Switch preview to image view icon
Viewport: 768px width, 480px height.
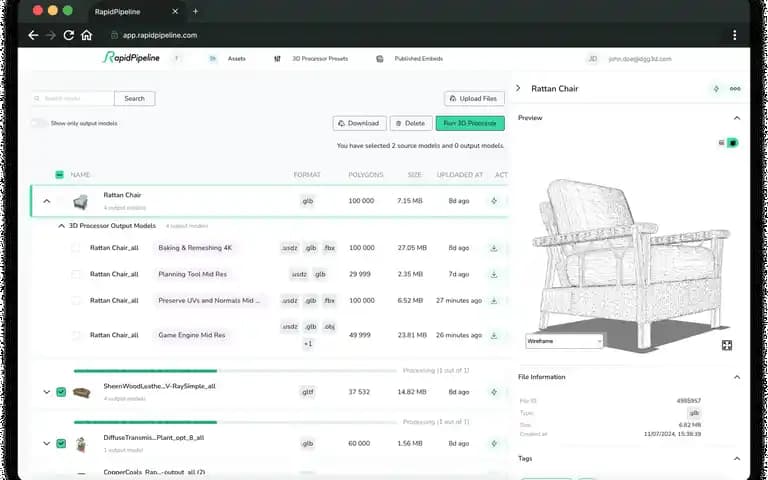coord(721,143)
